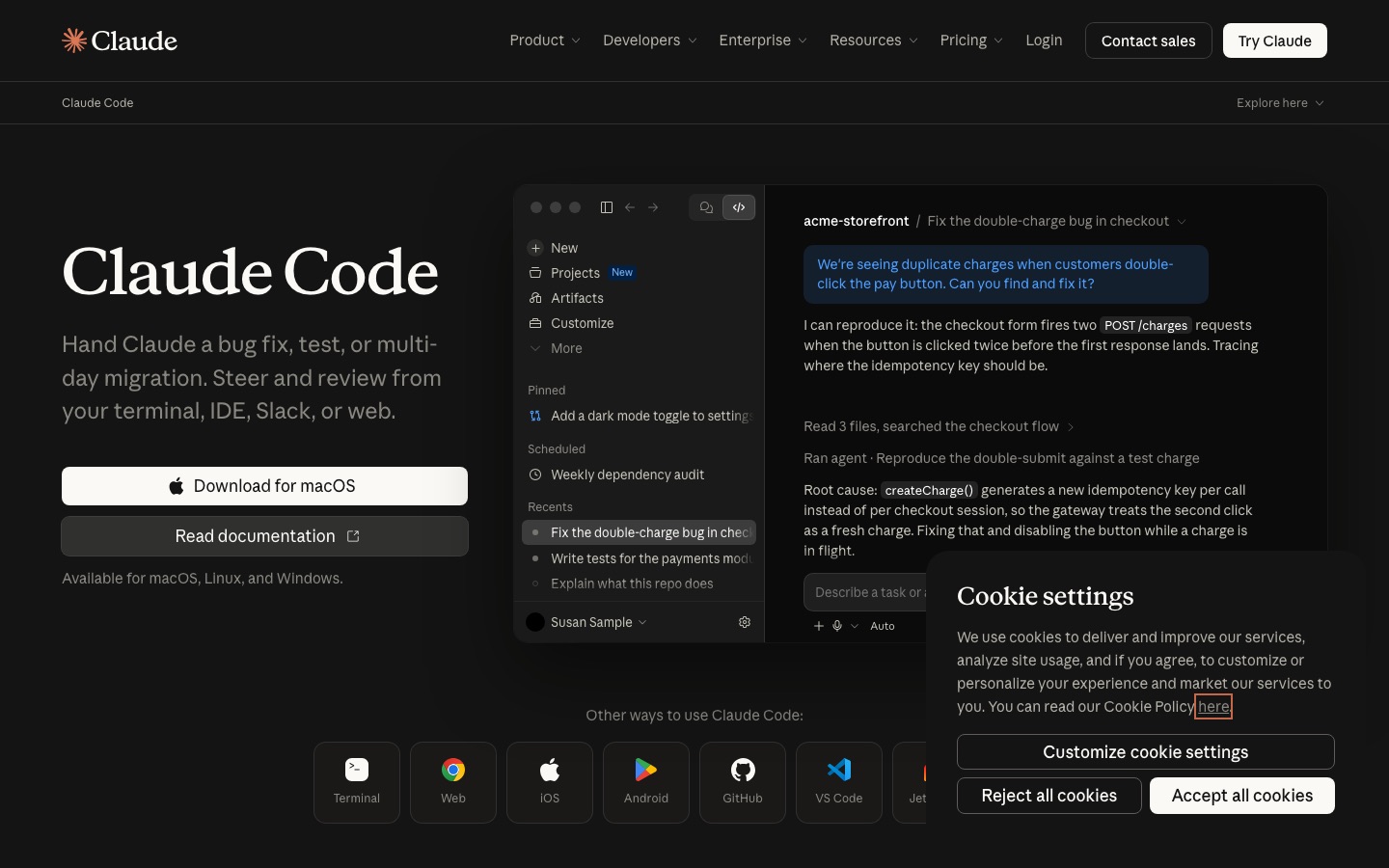Click Download for macOS
Viewport: 1389px width, 868px height.
(264, 486)
